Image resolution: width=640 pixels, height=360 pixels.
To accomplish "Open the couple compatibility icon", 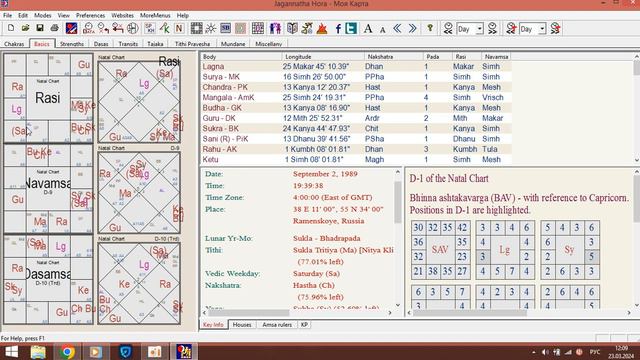I will click(276, 28).
